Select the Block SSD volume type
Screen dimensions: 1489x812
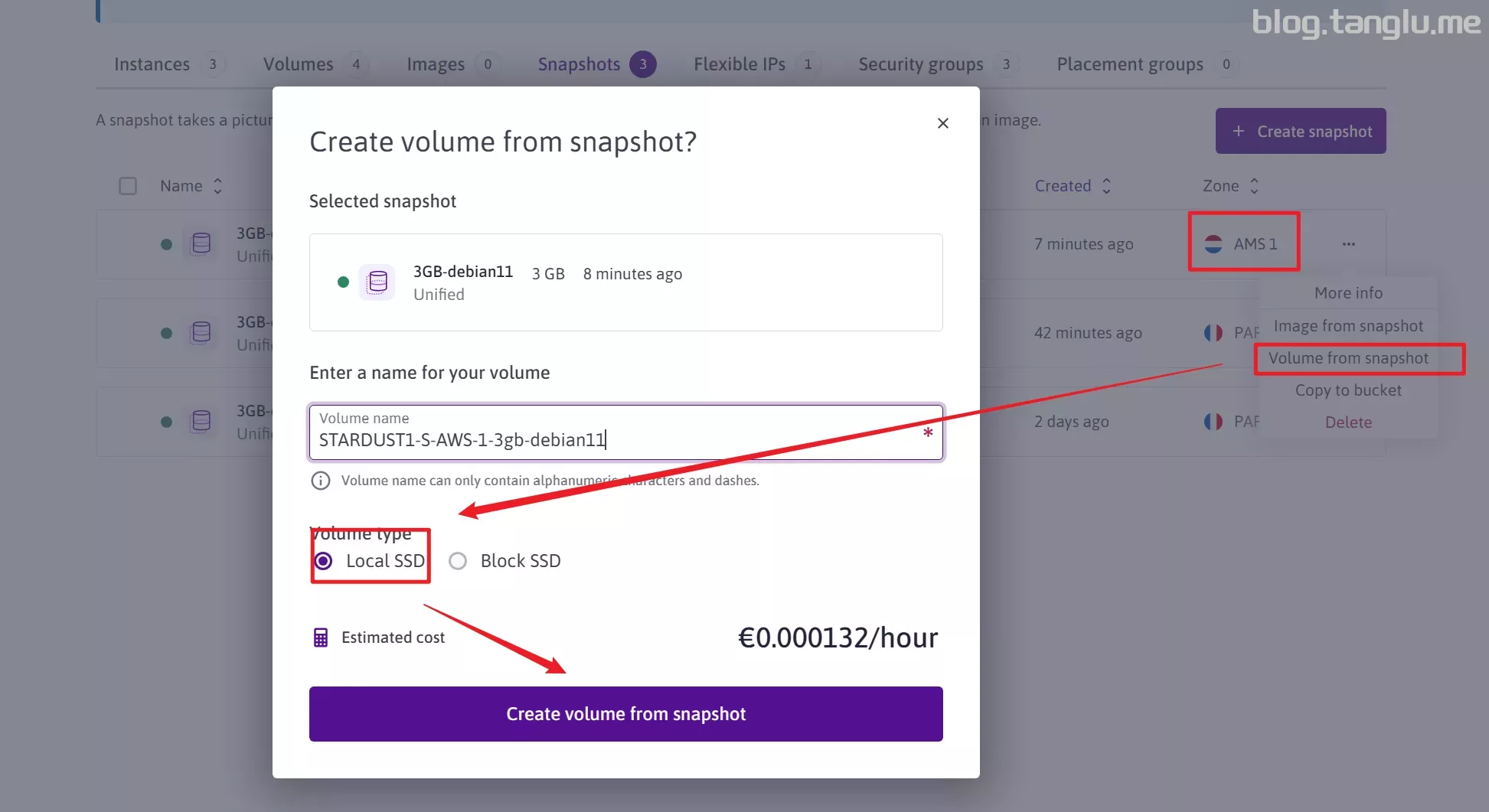(458, 561)
